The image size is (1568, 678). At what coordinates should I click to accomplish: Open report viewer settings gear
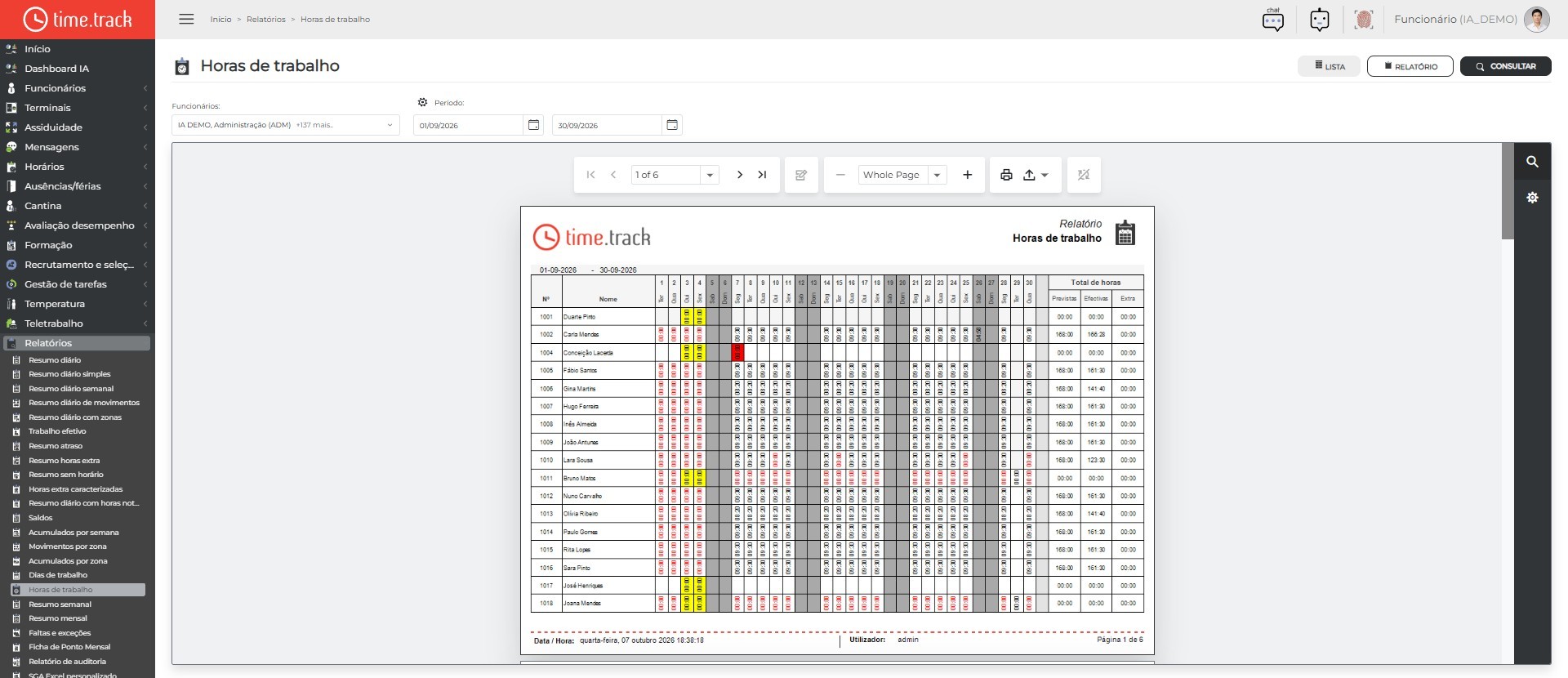click(x=1533, y=198)
